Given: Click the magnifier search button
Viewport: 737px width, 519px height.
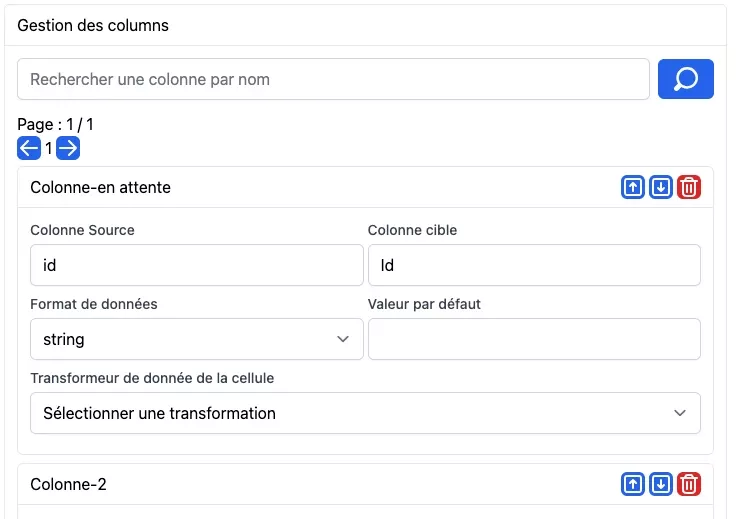Looking at the screenshot, I should tap(685, 79).
